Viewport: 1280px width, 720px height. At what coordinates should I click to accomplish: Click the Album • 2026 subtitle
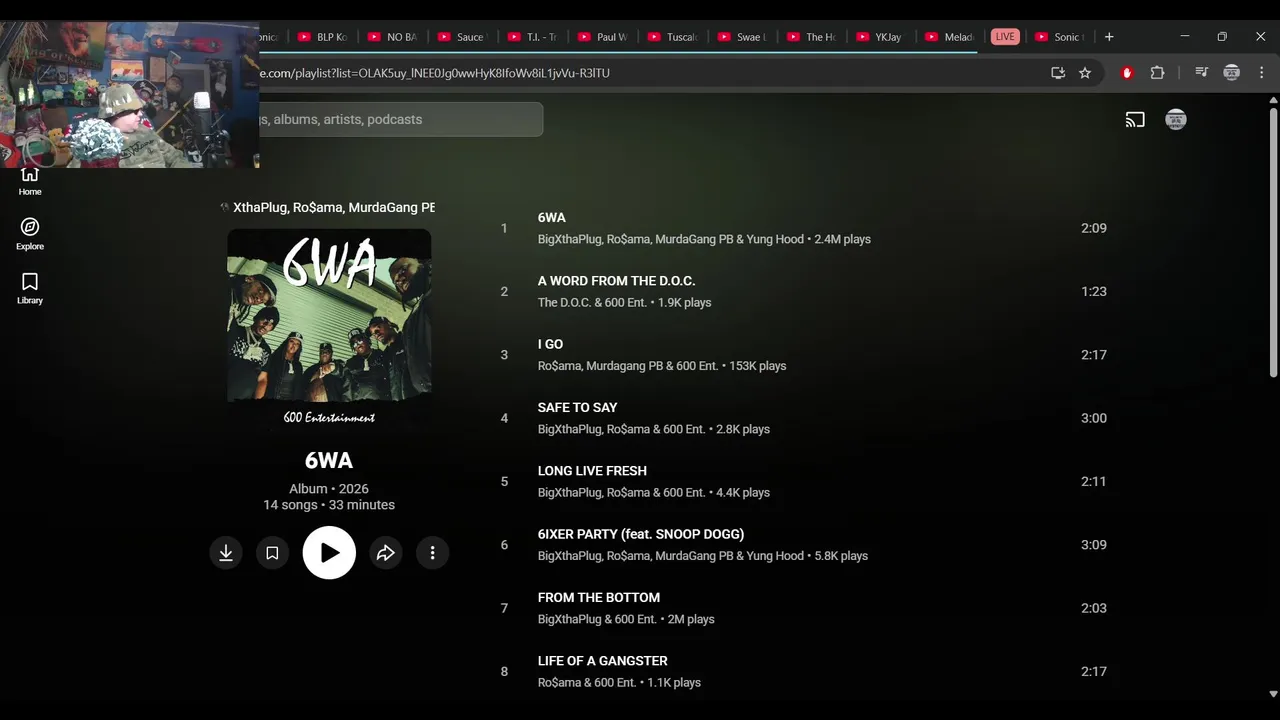[x=329, y=489]
